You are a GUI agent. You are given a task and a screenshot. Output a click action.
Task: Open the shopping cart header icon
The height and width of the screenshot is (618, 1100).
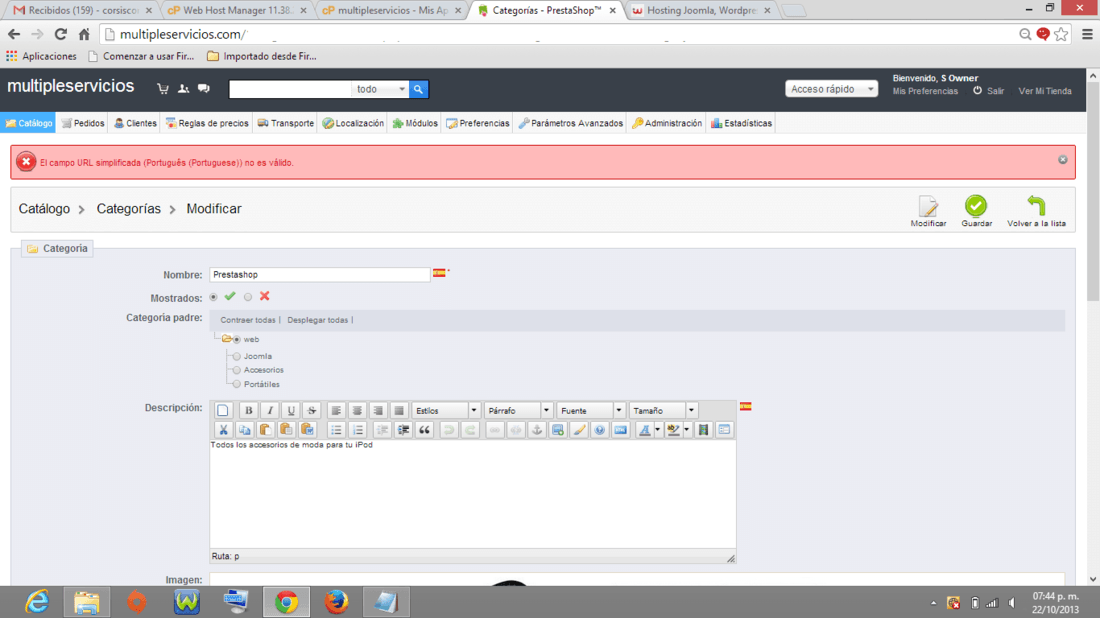[163, 88]
